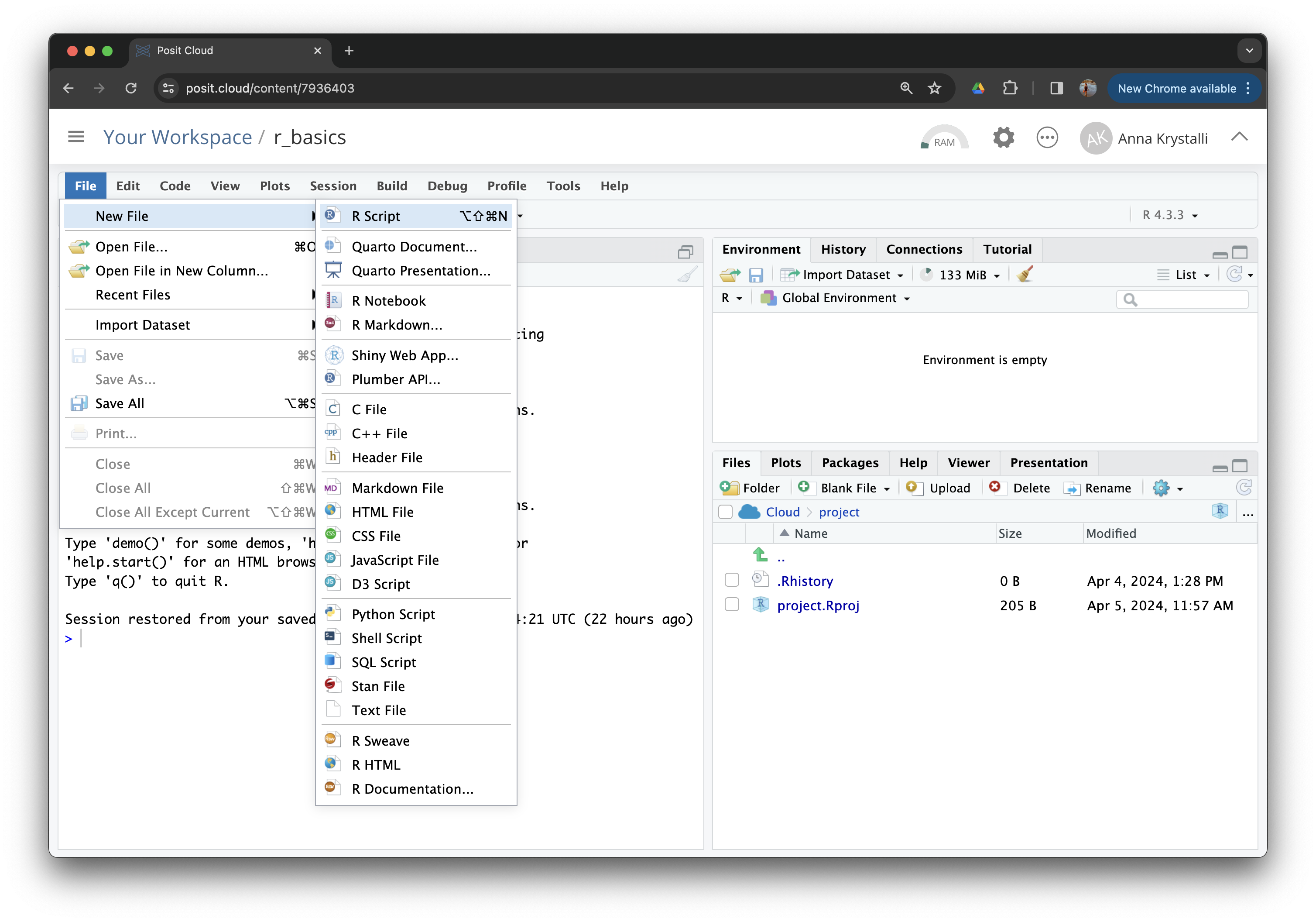The height and width of the screenshot is (922, 1316).
Task: Expand the Global Environment dropdown
Action: coord(835,298)
